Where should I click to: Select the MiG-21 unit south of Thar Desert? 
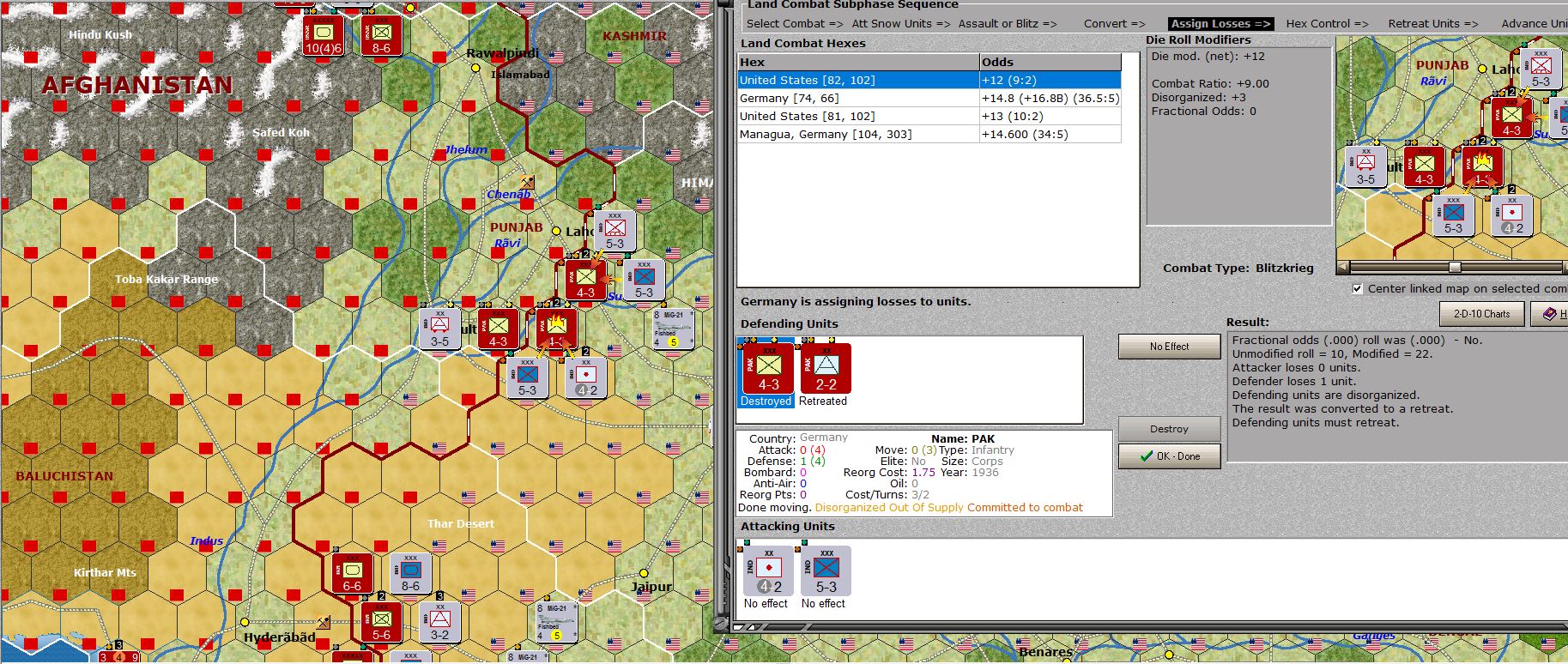pyautogui.click(x=556, y=622)
